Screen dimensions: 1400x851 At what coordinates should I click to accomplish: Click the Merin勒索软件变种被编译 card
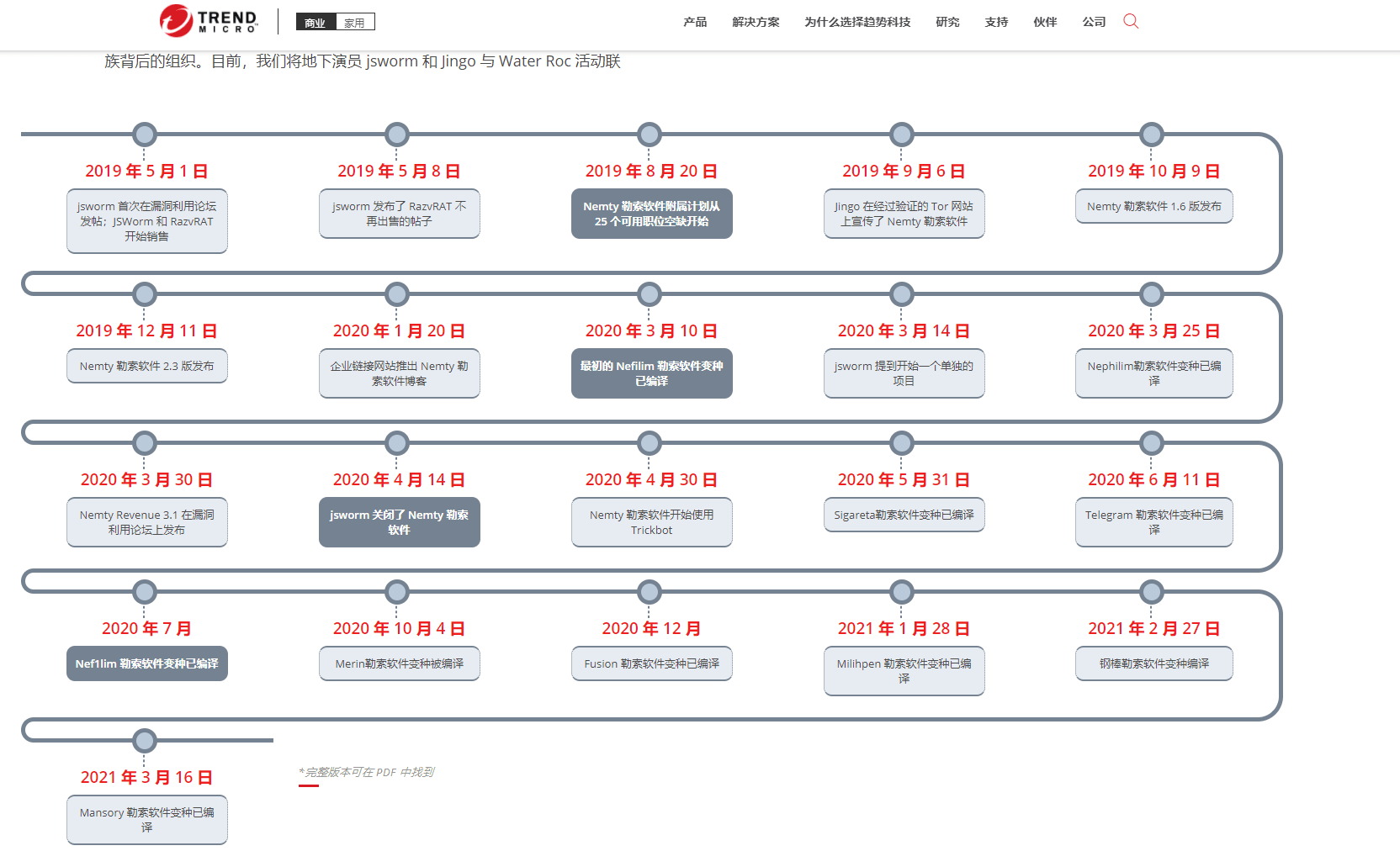click(x=400, y=663)
